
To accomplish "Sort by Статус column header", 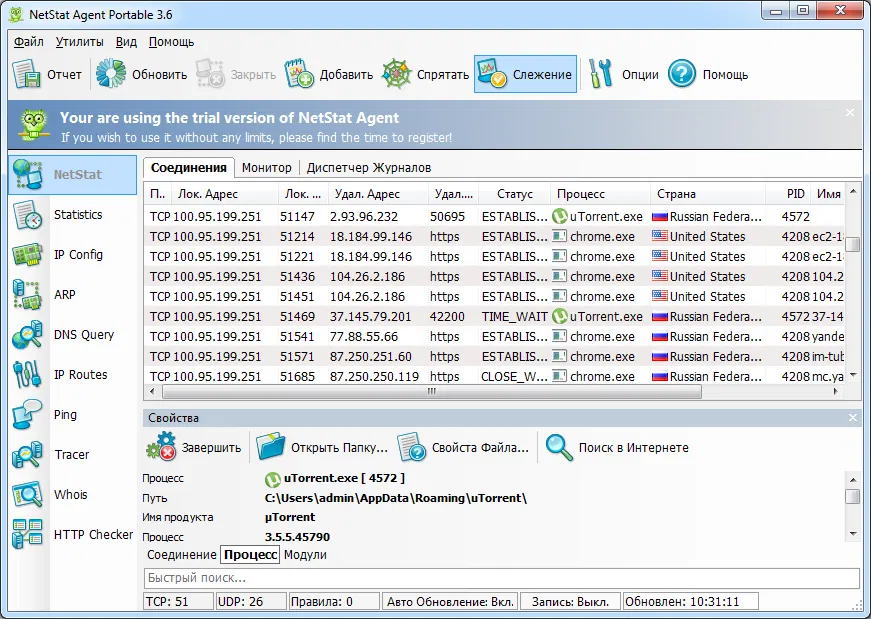I will (514, 194).
